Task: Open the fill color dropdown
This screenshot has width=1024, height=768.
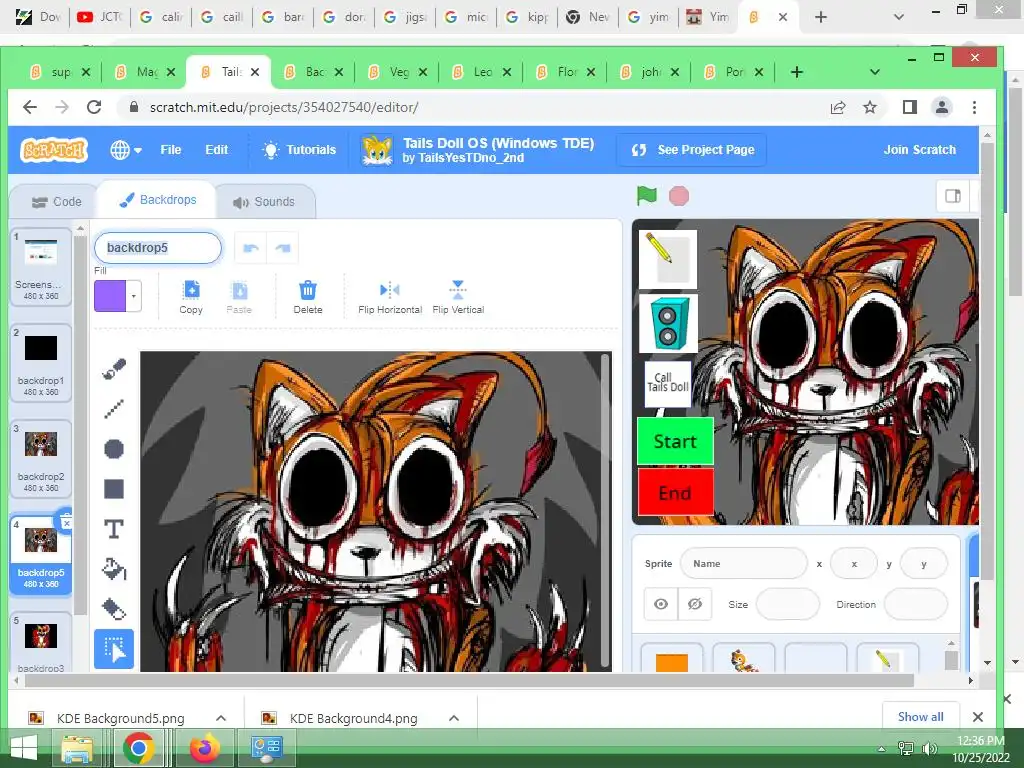Action: (134, 296)
